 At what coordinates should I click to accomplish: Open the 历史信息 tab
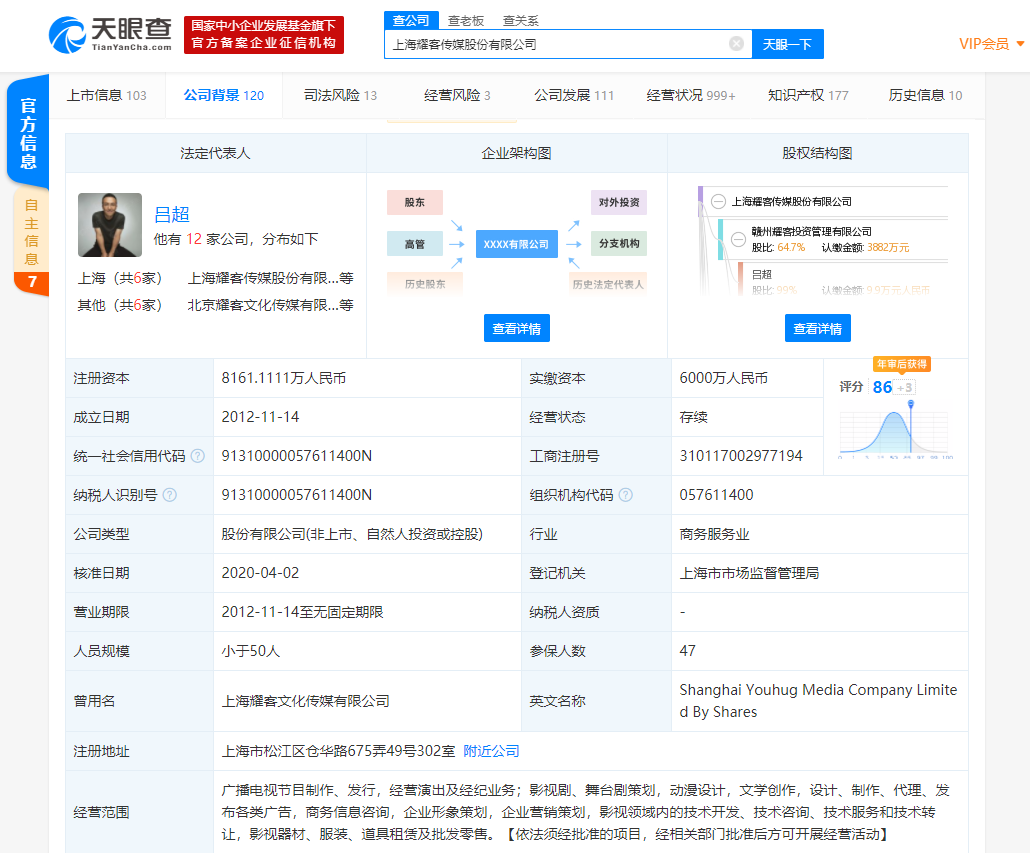point(925,95)
